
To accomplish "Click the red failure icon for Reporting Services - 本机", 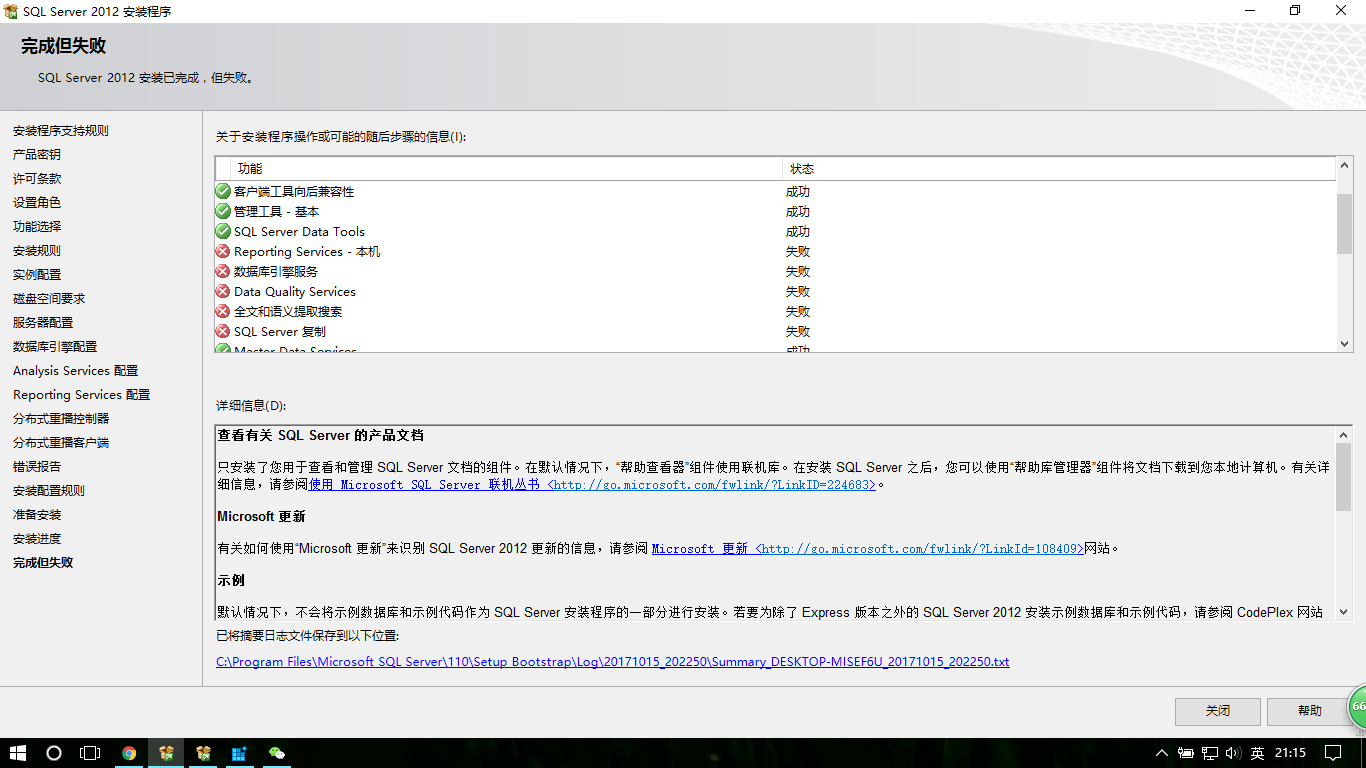I will pyautogui.click(x=223, y=251).
